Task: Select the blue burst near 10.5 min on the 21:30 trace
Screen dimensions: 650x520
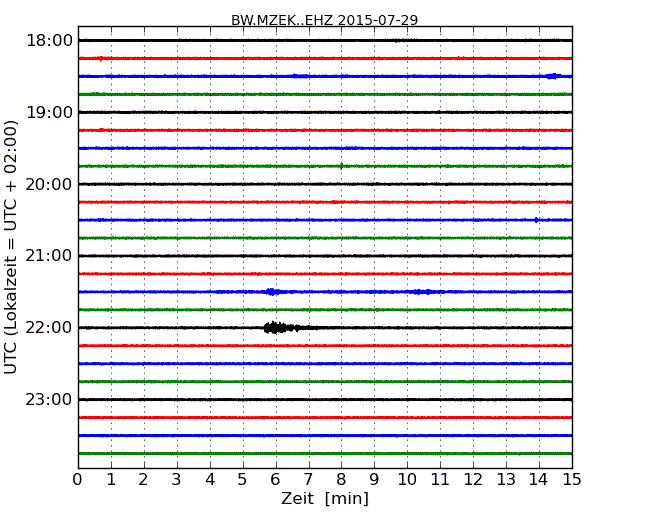Action: click(x=423, y=292)
